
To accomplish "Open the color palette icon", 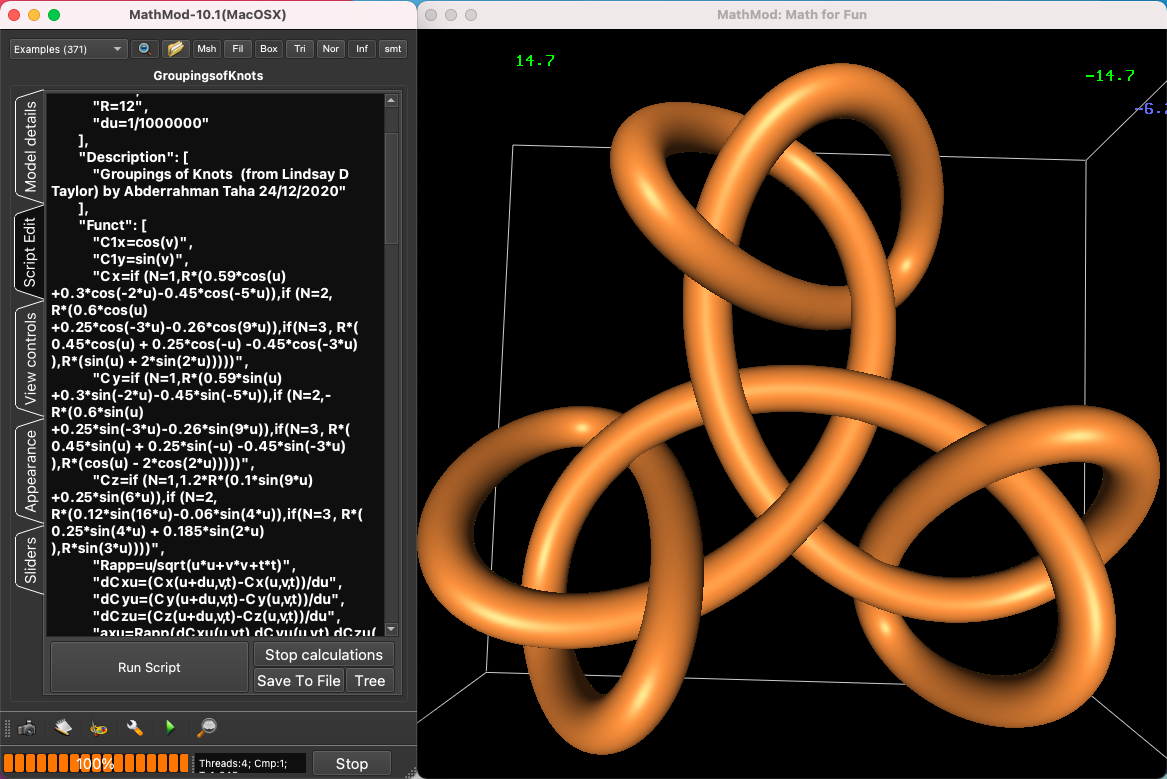I will 98,728.
